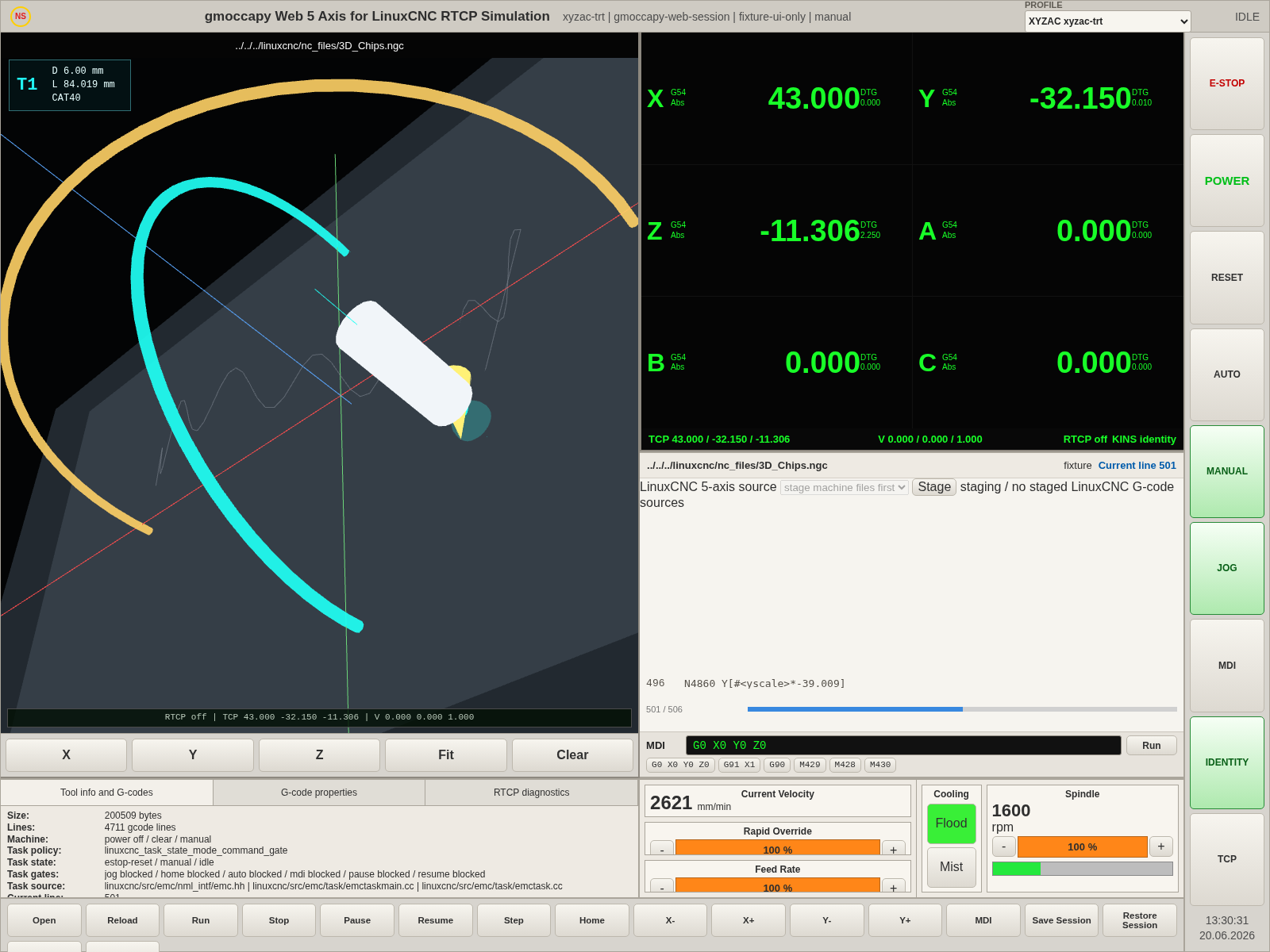Jog with the X- button
1270x952 pixels.
tap(670, 920)
